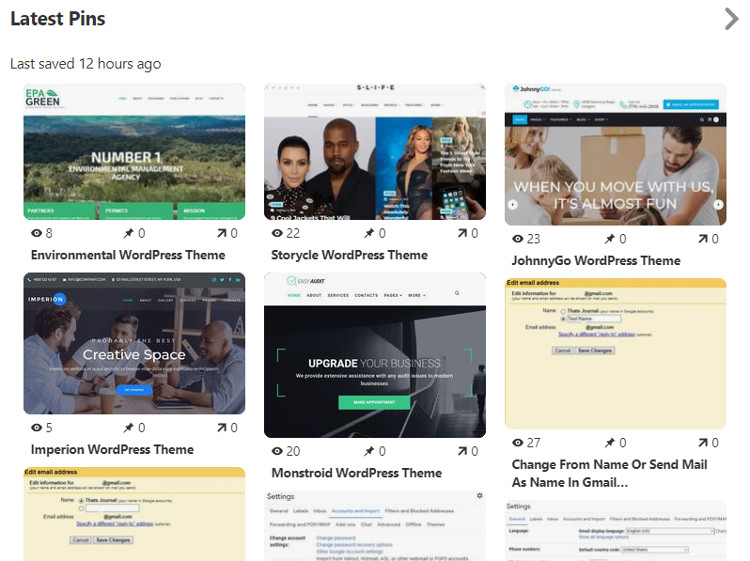Click the Storycle WordPress Theme title
750x561 pixels.
click(350, 255)
